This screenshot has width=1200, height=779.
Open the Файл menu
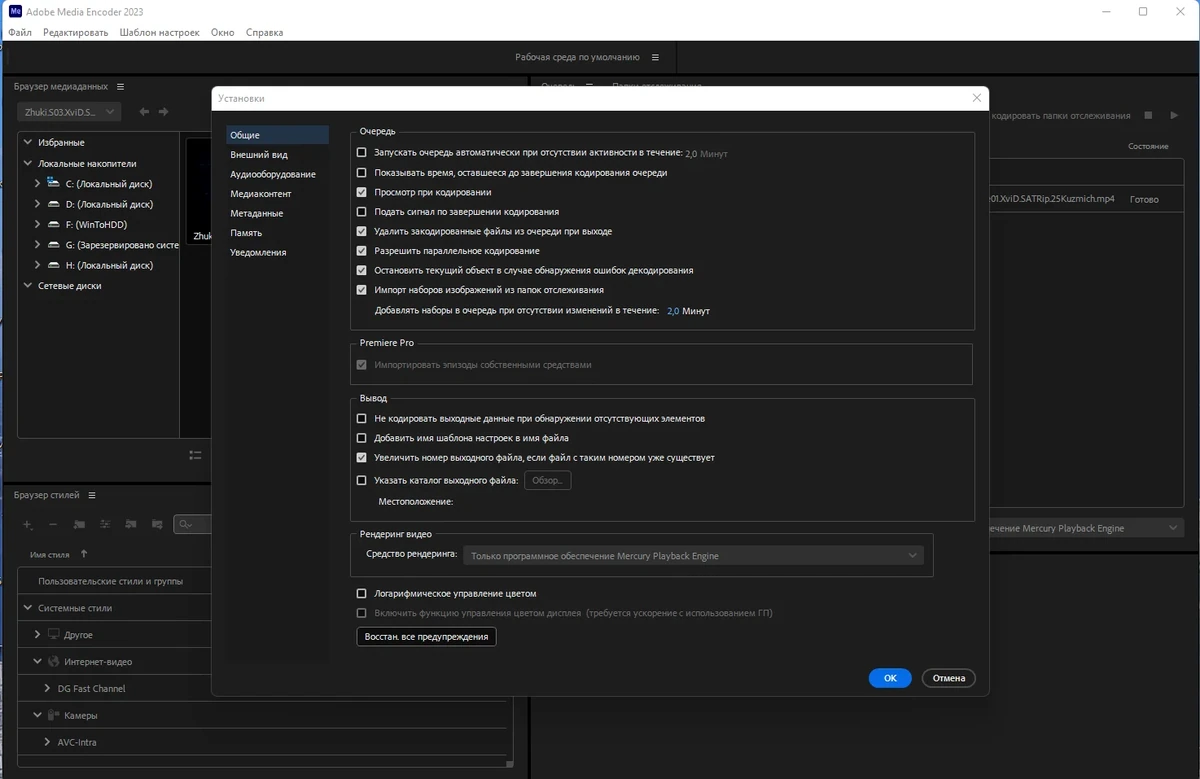tap(20, 32)
